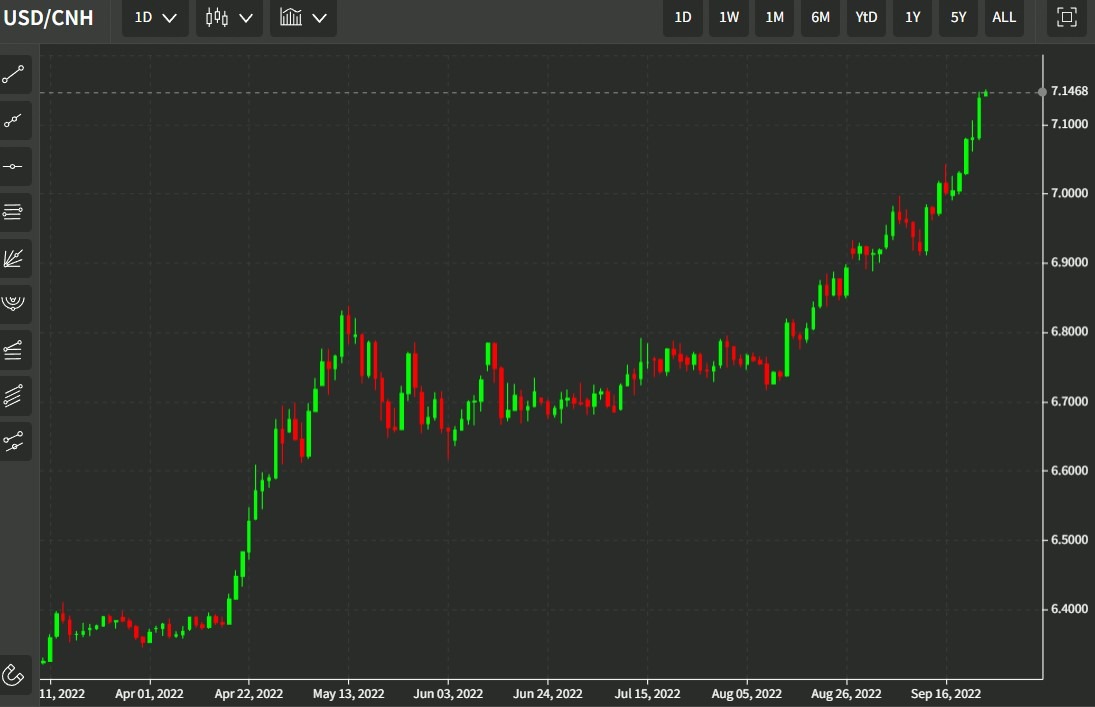Viewport: 1095px width, 707px height.
Task: Pick the Horizontal Line tool
Action: coord(14,166)
